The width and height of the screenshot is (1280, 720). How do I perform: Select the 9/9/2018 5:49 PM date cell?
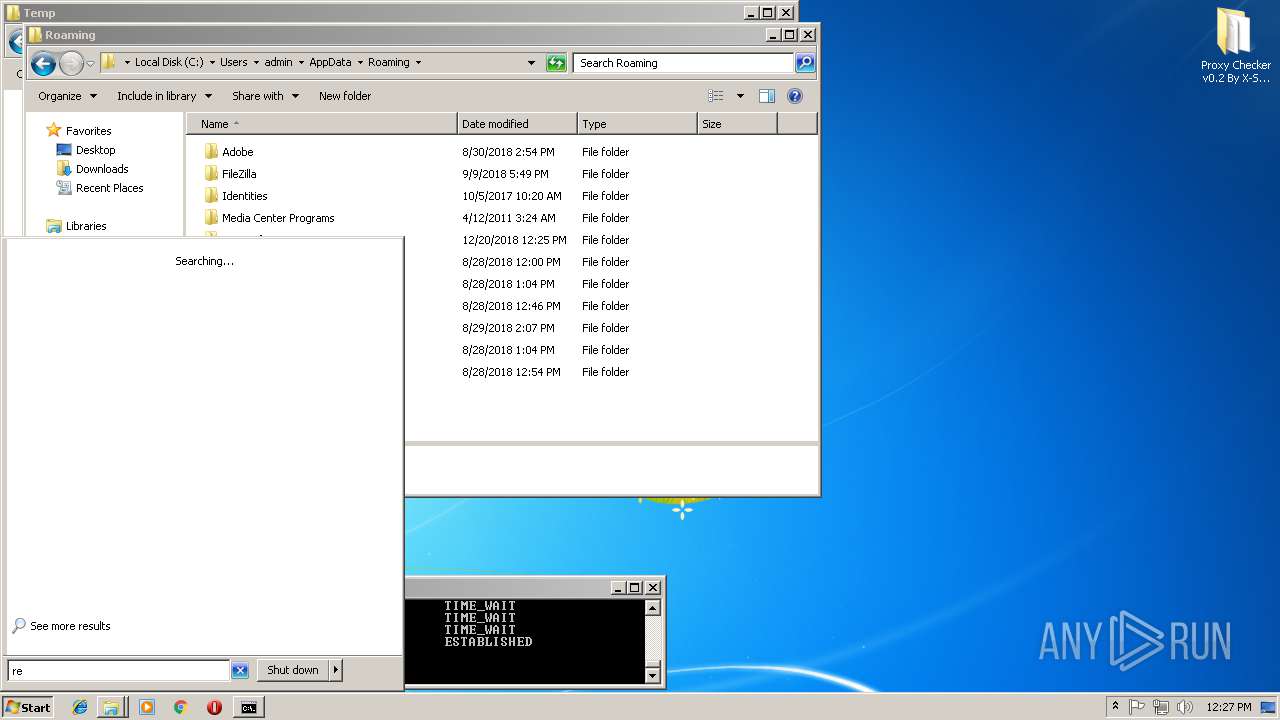[505, 174]
